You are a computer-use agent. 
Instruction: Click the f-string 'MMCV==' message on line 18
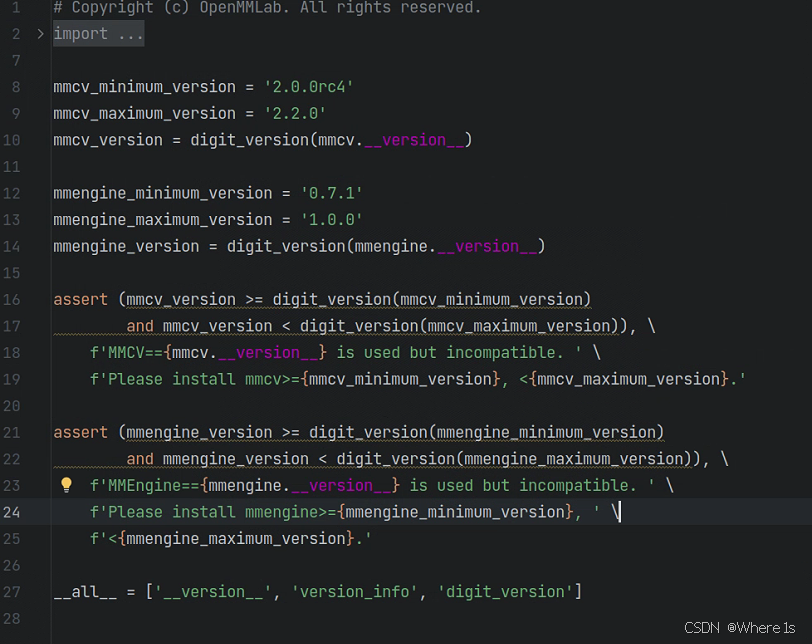coord(128,352)
